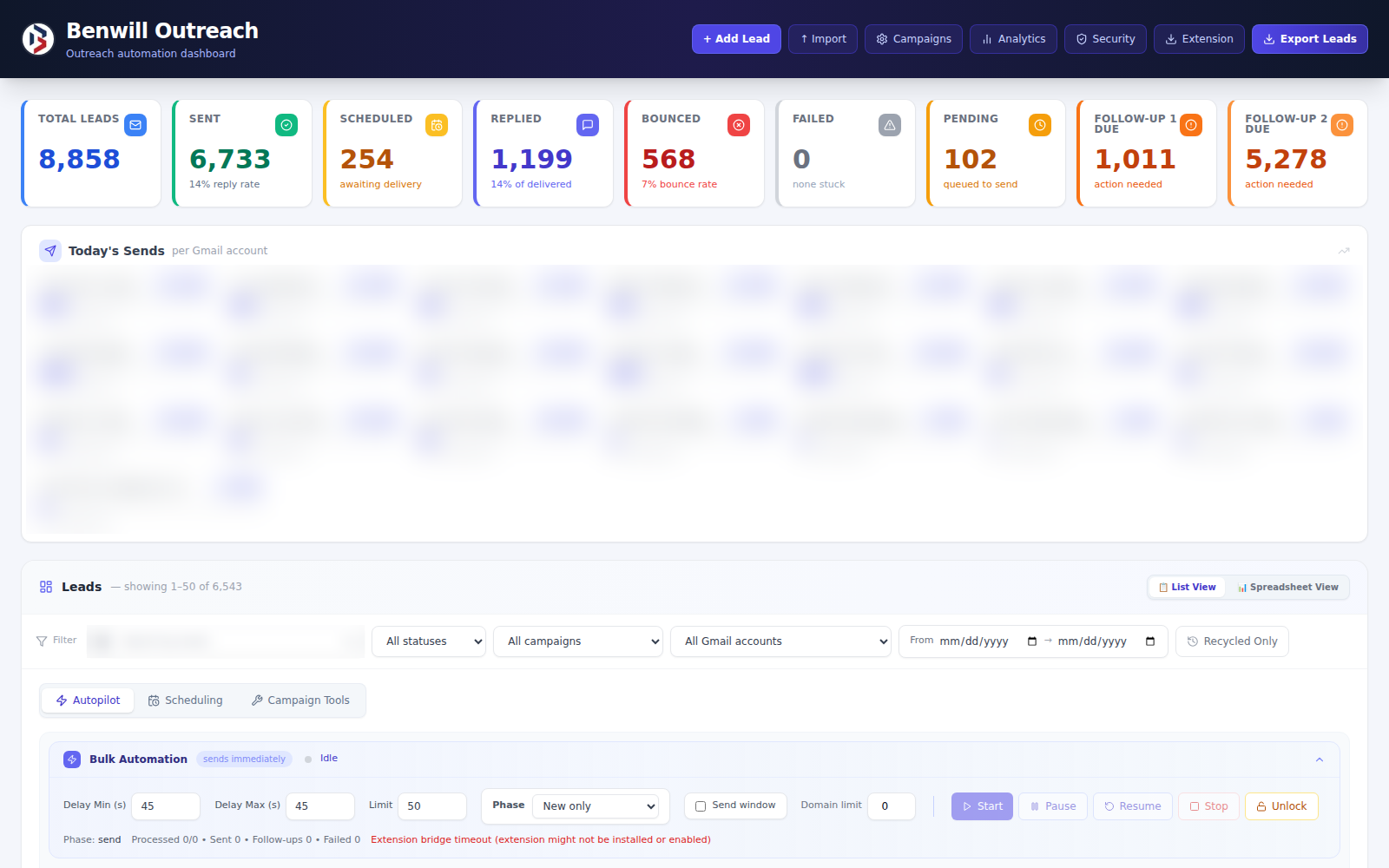Open the Phase New only dropdown
The width and height of the screenshot is (1389, 868).
point(596,806)
